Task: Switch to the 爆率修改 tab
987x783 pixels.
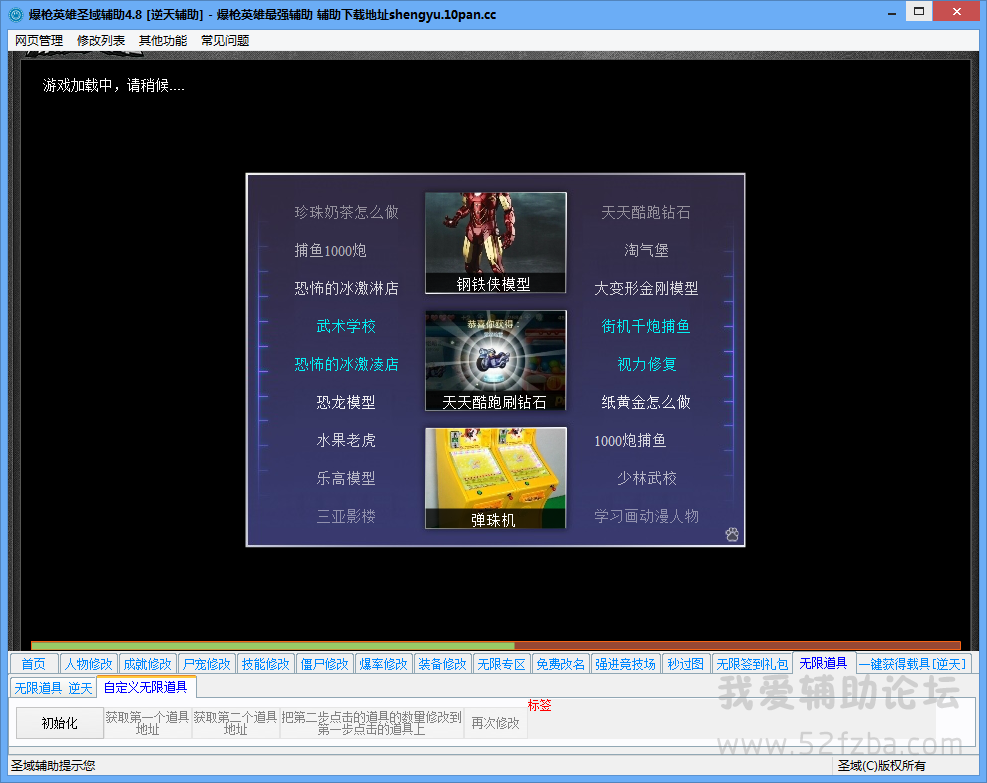Action: (x=383, y=664)
